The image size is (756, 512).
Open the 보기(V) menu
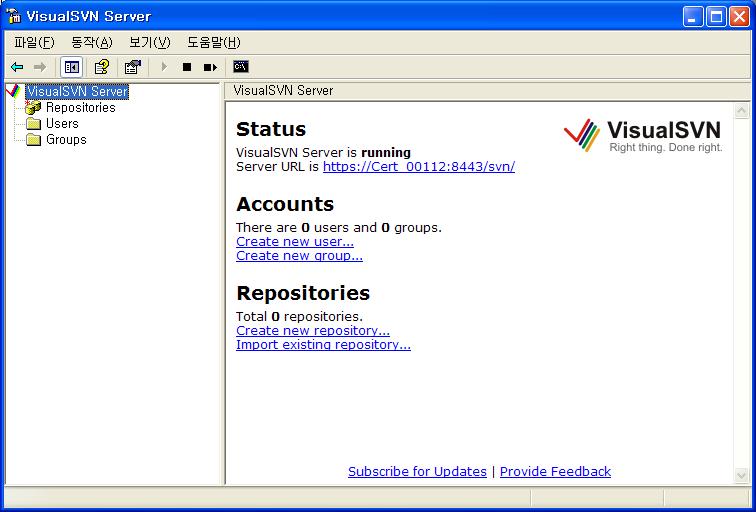click(149, 42)
